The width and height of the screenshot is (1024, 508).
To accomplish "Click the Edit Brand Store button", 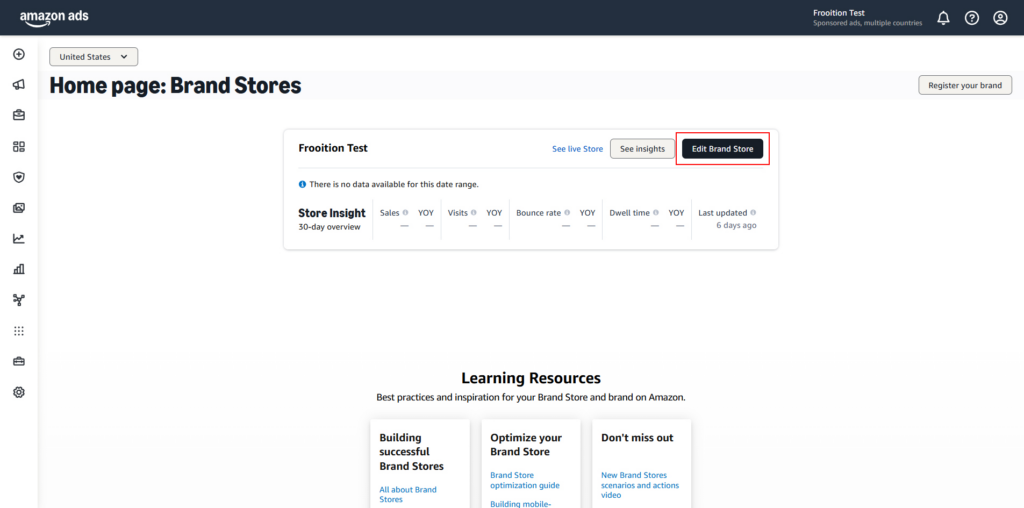I will coord(722,149).
